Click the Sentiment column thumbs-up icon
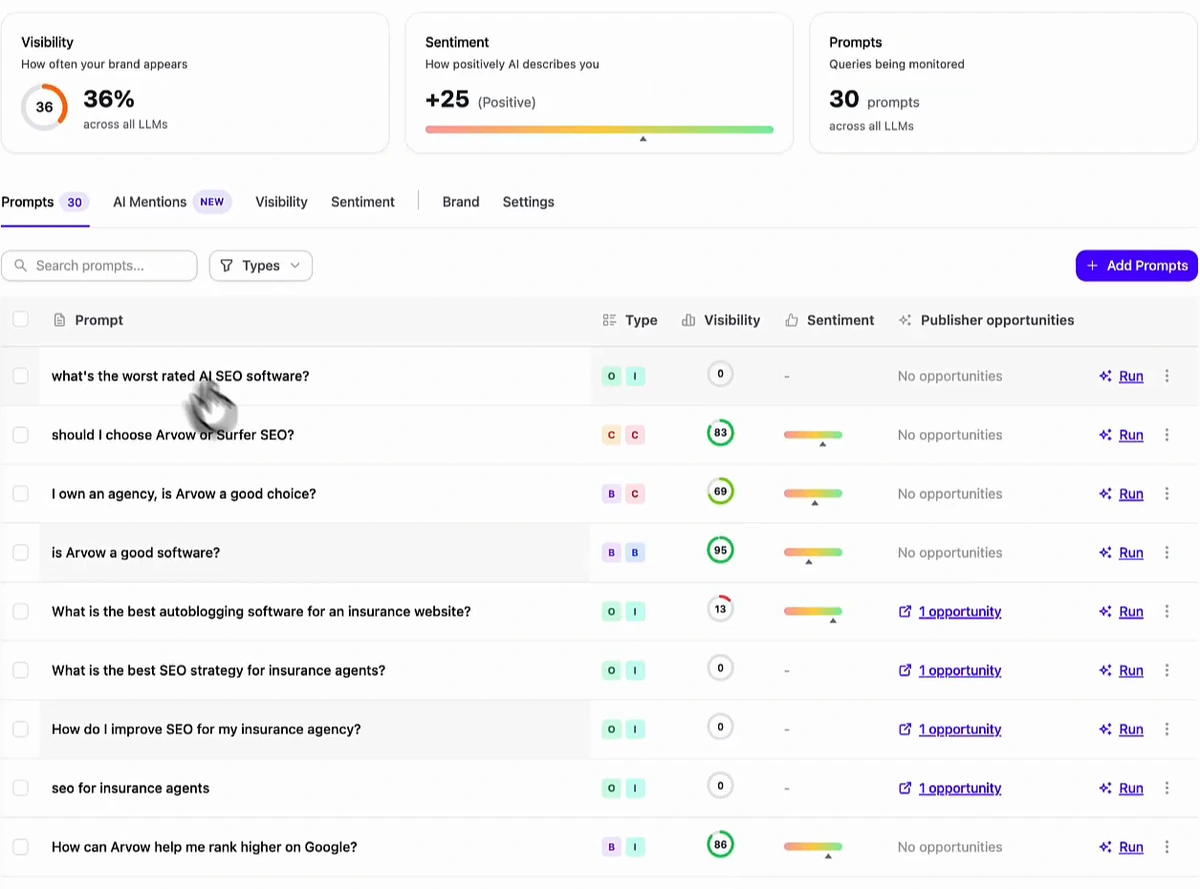 (x=792, y=320)
